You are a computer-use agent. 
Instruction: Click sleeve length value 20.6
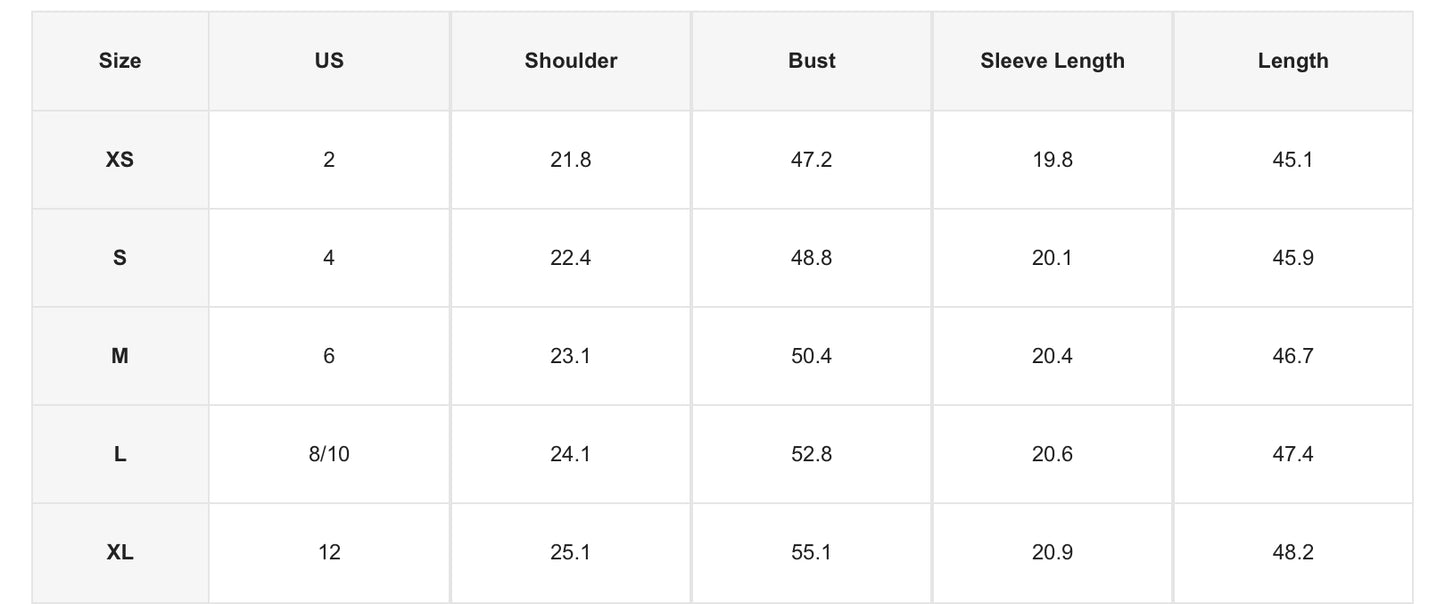(1052, 454)
